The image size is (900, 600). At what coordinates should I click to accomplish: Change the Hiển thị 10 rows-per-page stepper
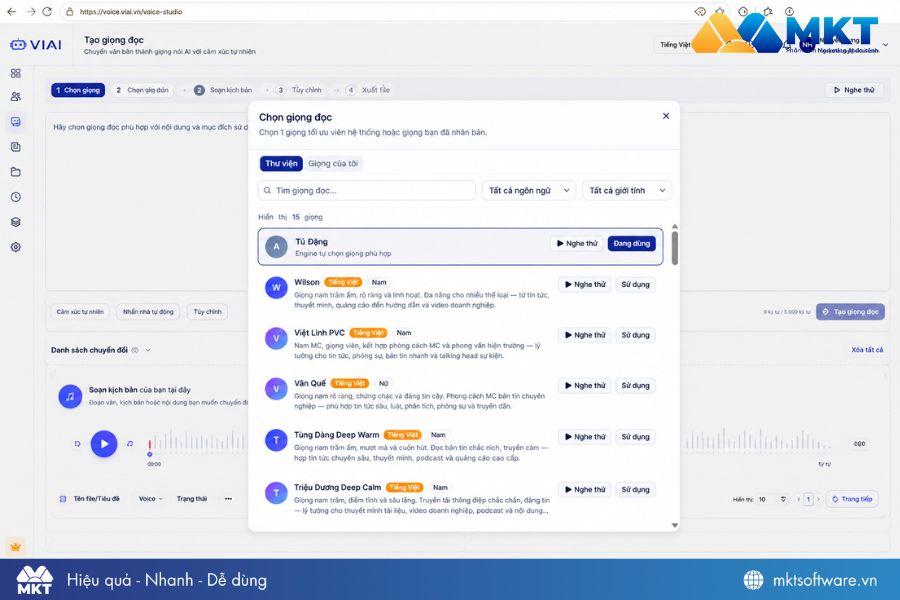[x=783, y=500]
